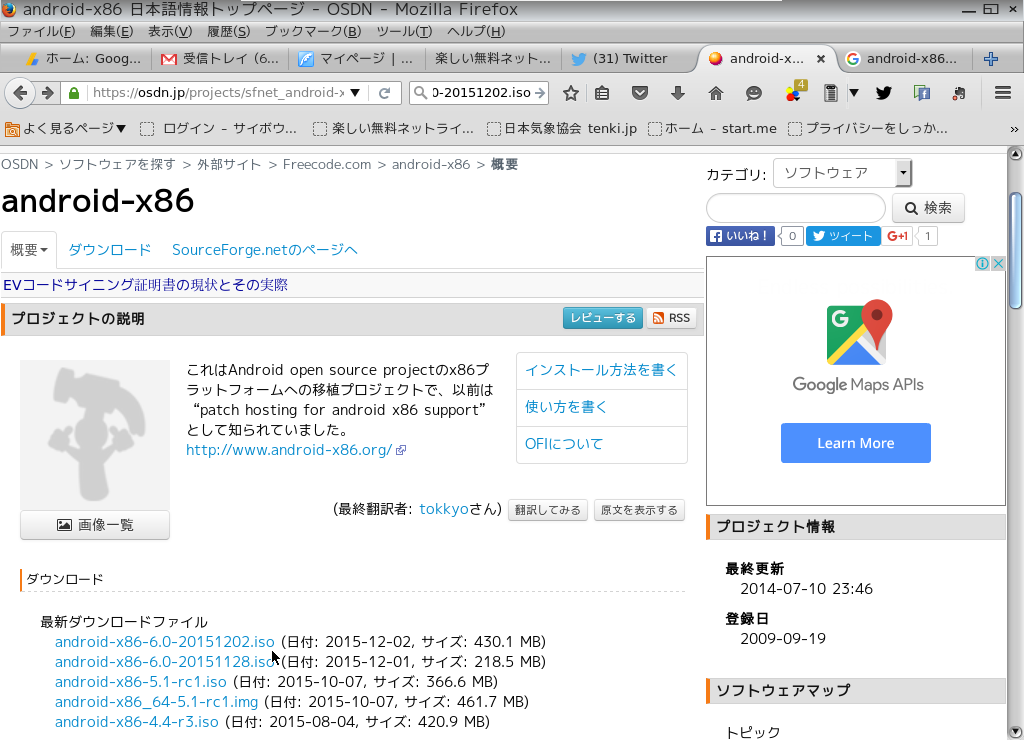
Task: Click the clipboard toolbar icon
Action: [x=830, y=93]
